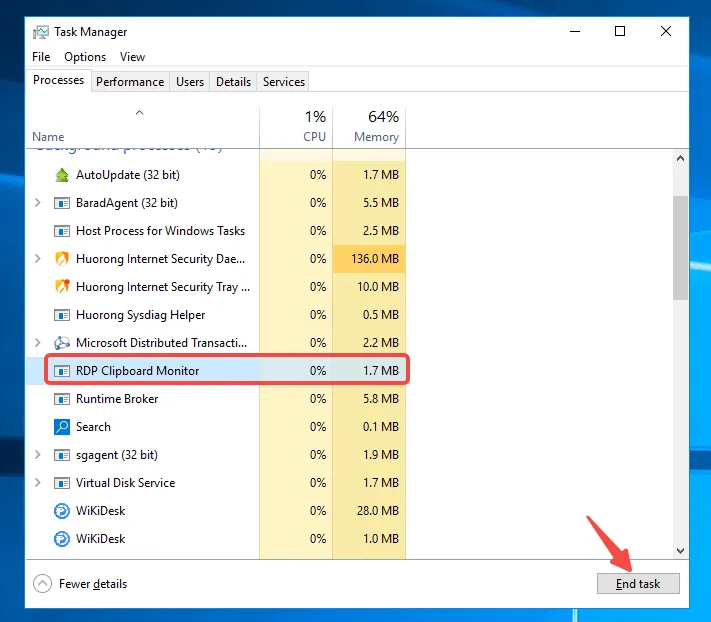The image size is (711, 622).
Task: Click the Task Manager title bar icon
Action: [41, 32]
